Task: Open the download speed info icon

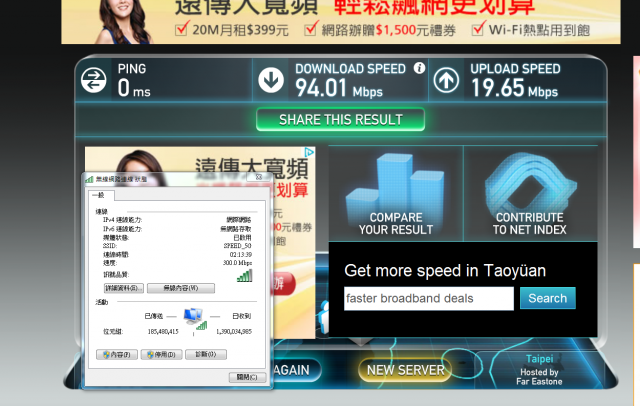Action: (x=419, y=68)
